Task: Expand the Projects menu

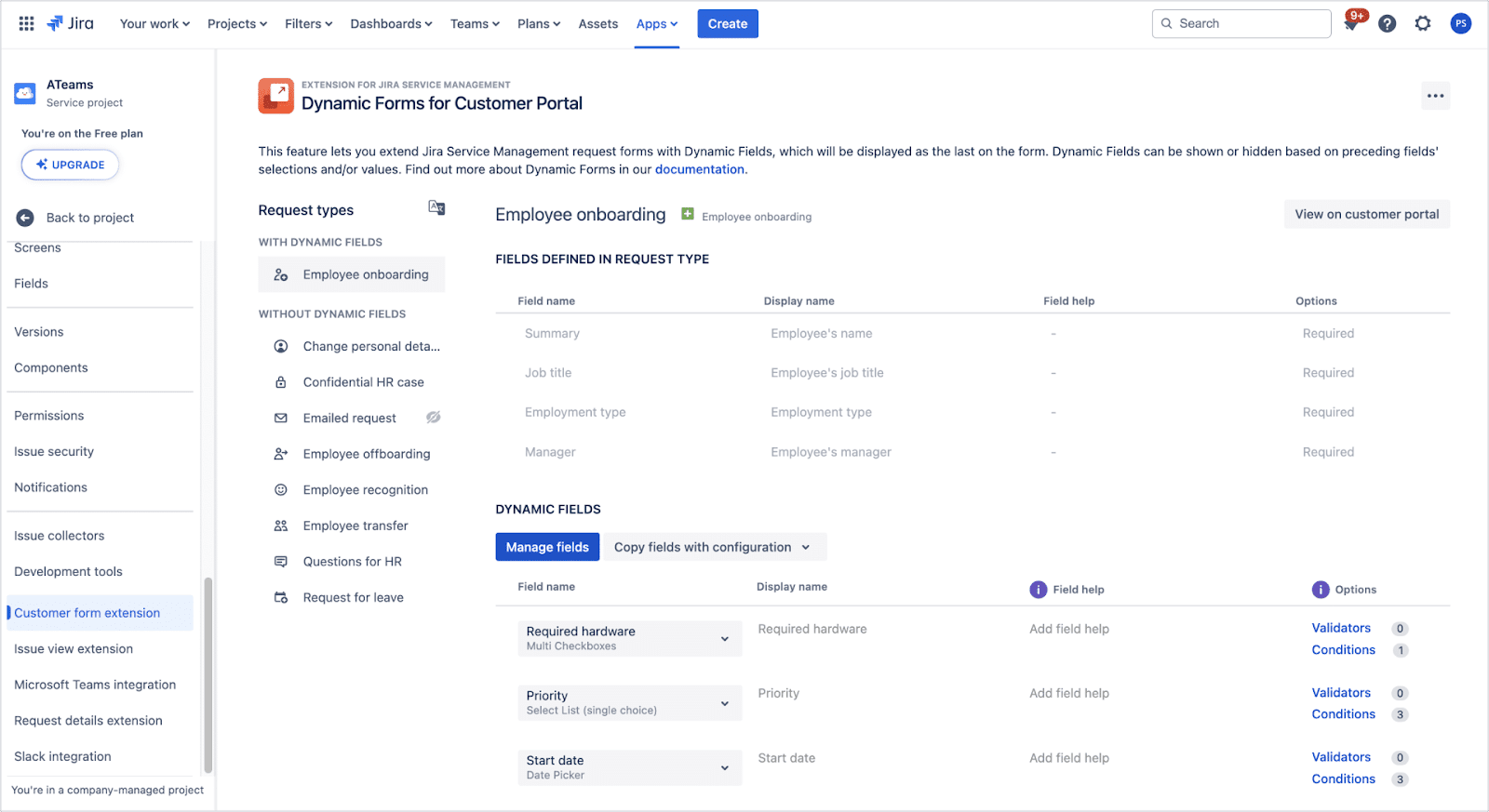Action: tap(237, 24)
